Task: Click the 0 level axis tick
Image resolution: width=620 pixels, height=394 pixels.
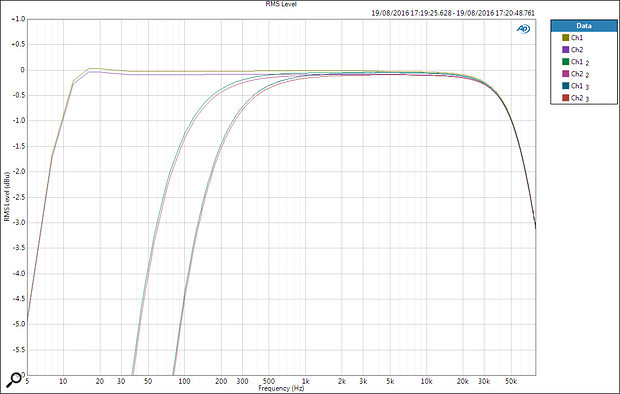Action: pyautogui.click(x=23, y=70)
